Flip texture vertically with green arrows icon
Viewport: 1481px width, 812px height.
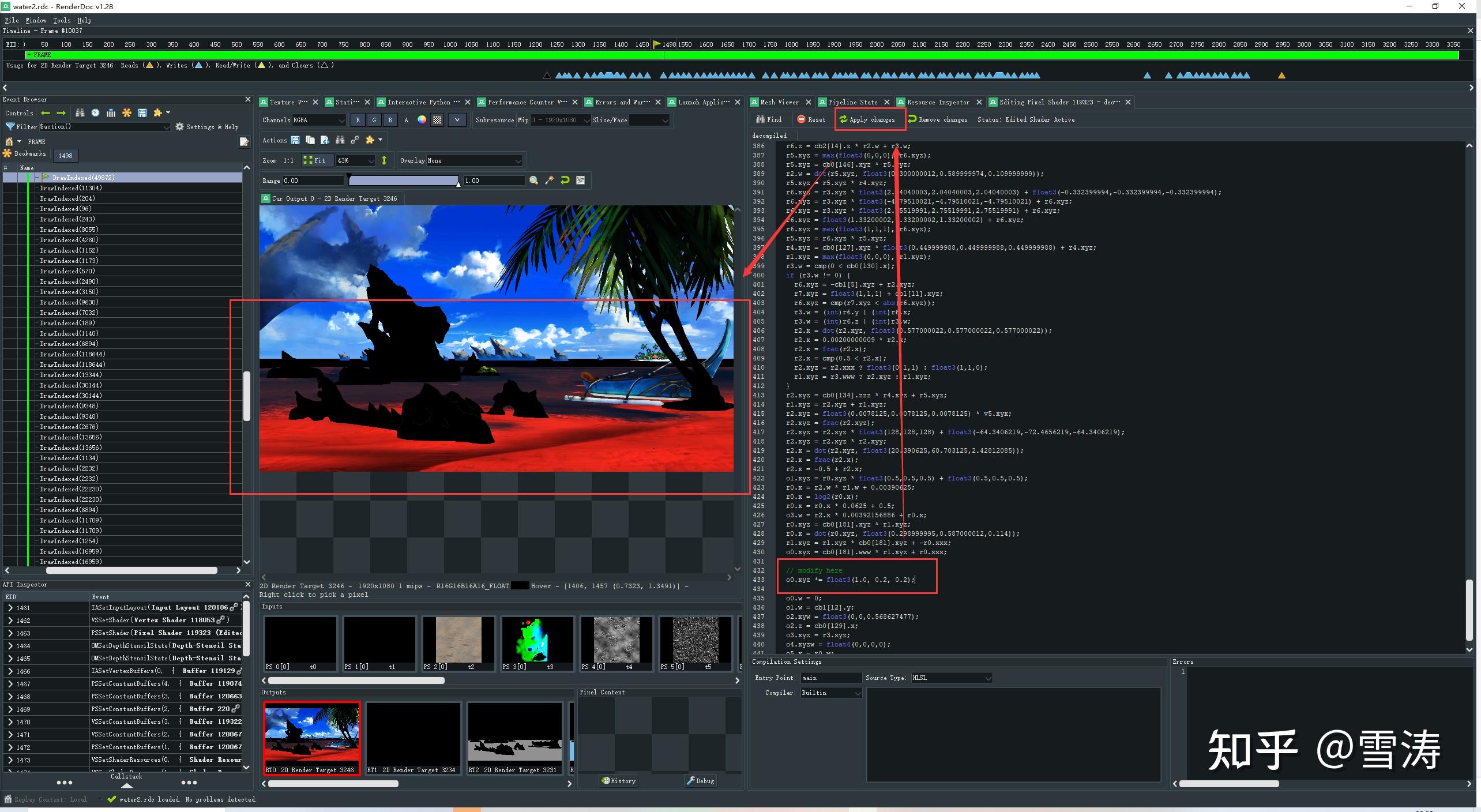[x=384, y=160]
